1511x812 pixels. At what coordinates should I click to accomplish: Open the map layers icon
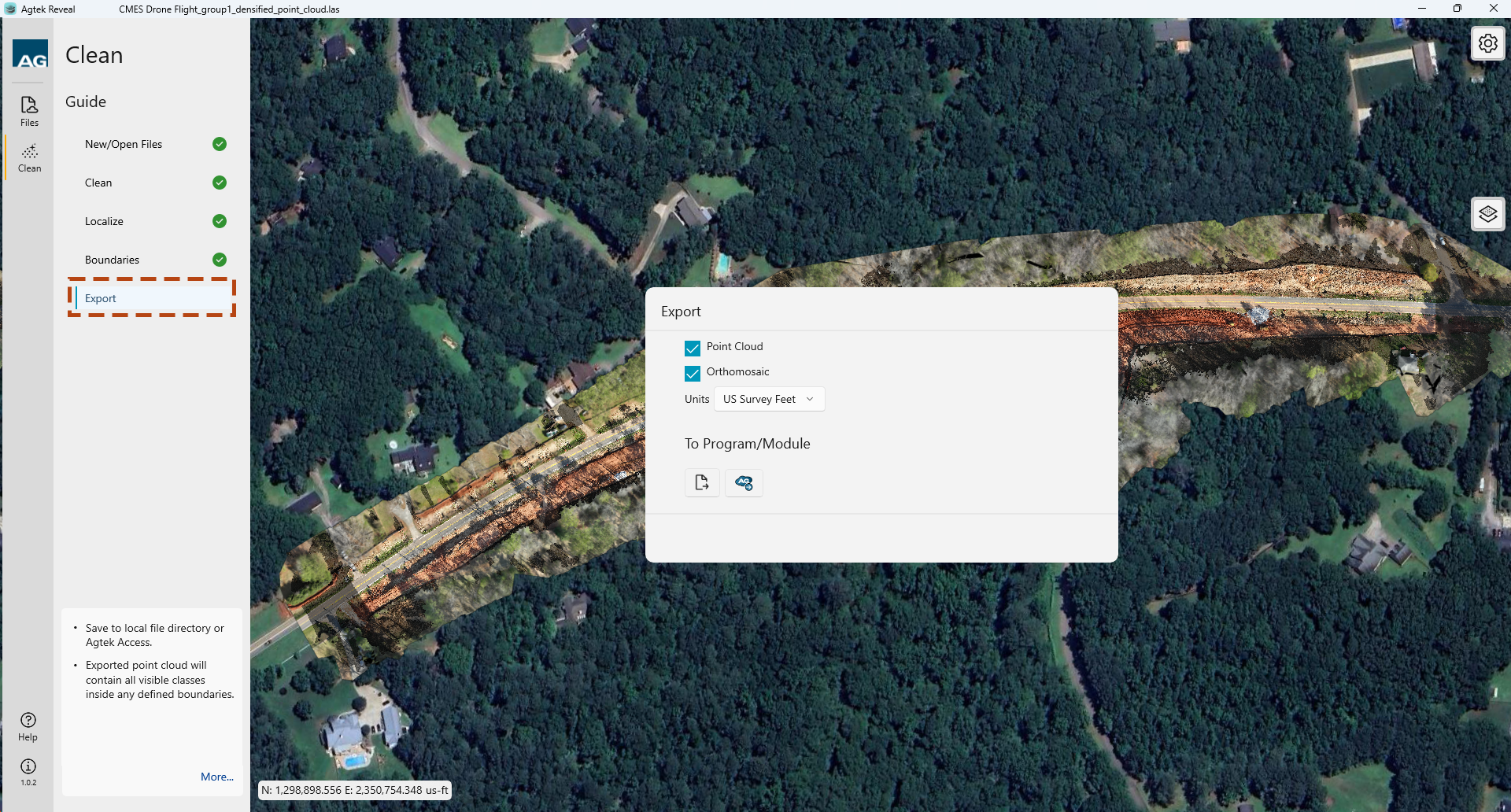pos(1487,214)
